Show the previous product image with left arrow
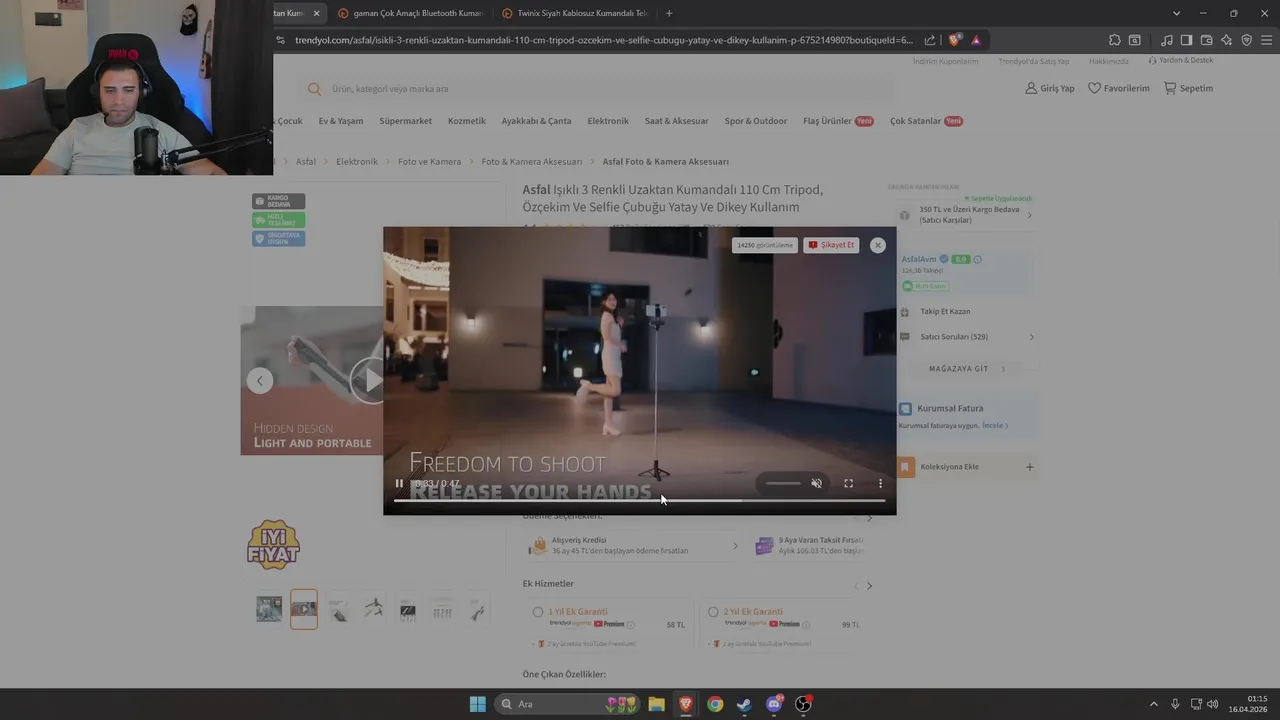This screenshot has height=720, width=1280. click(260, 380)
